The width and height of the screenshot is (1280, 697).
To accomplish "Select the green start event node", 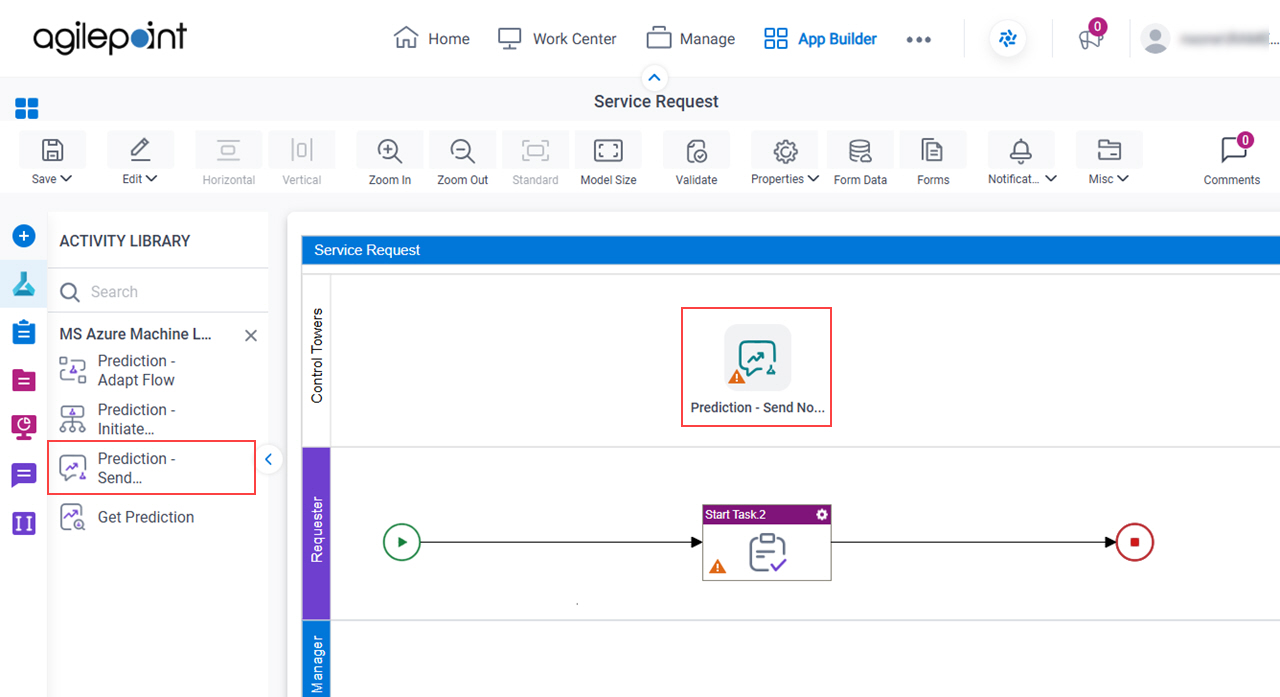I will [402, 543].
